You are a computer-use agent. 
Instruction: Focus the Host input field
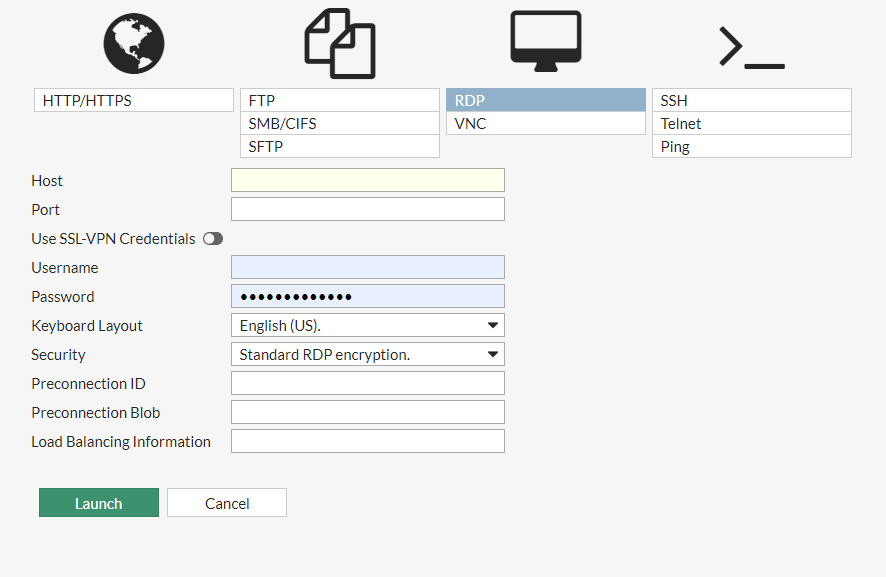pos(367,180)
